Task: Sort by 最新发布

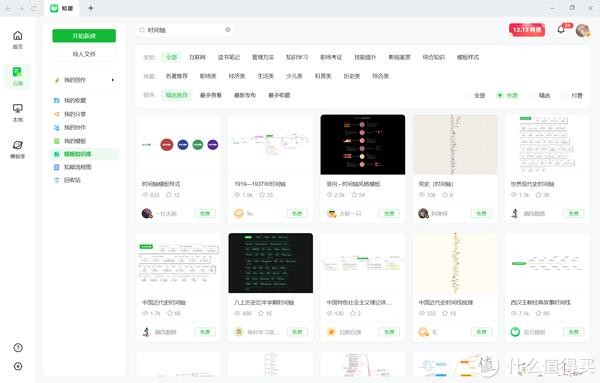Action: 245,95
